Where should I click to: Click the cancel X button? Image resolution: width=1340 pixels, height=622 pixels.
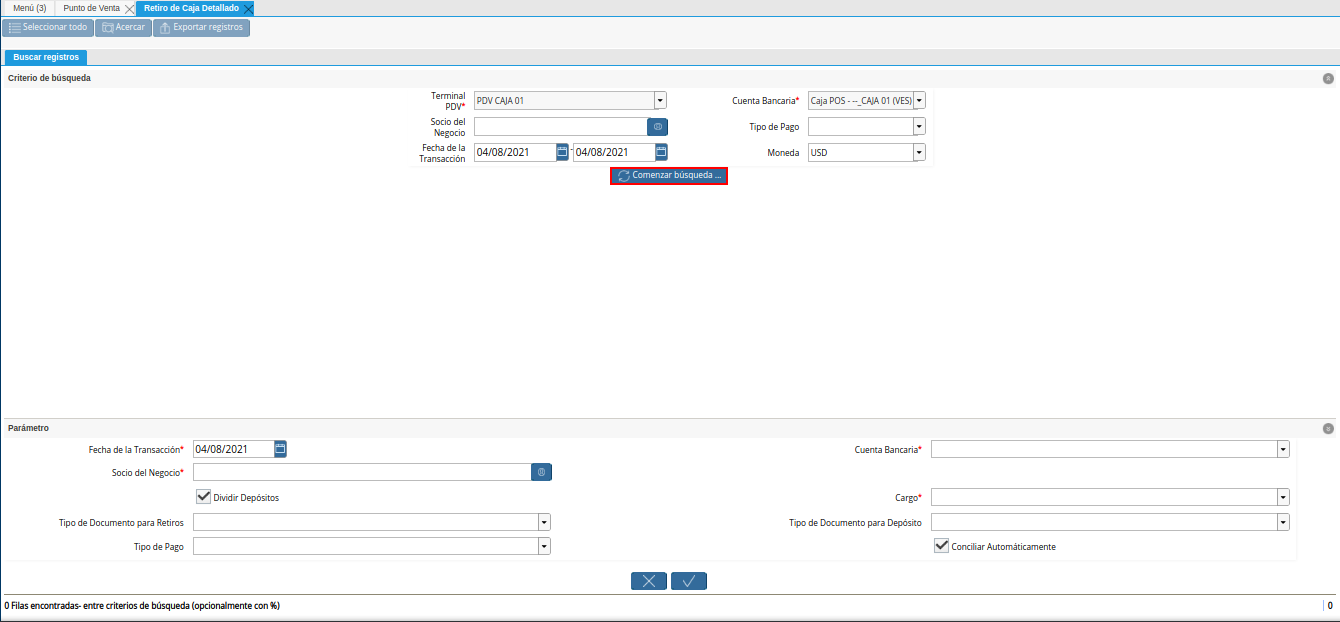coord(649,581)
